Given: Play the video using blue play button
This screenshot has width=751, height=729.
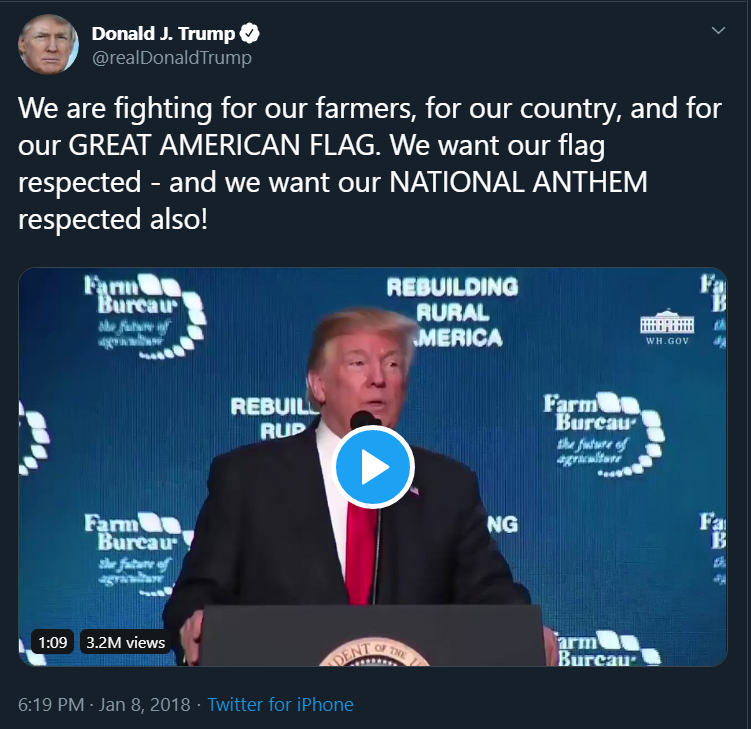Looking at the screenshot, I should [x=373, y=467].
